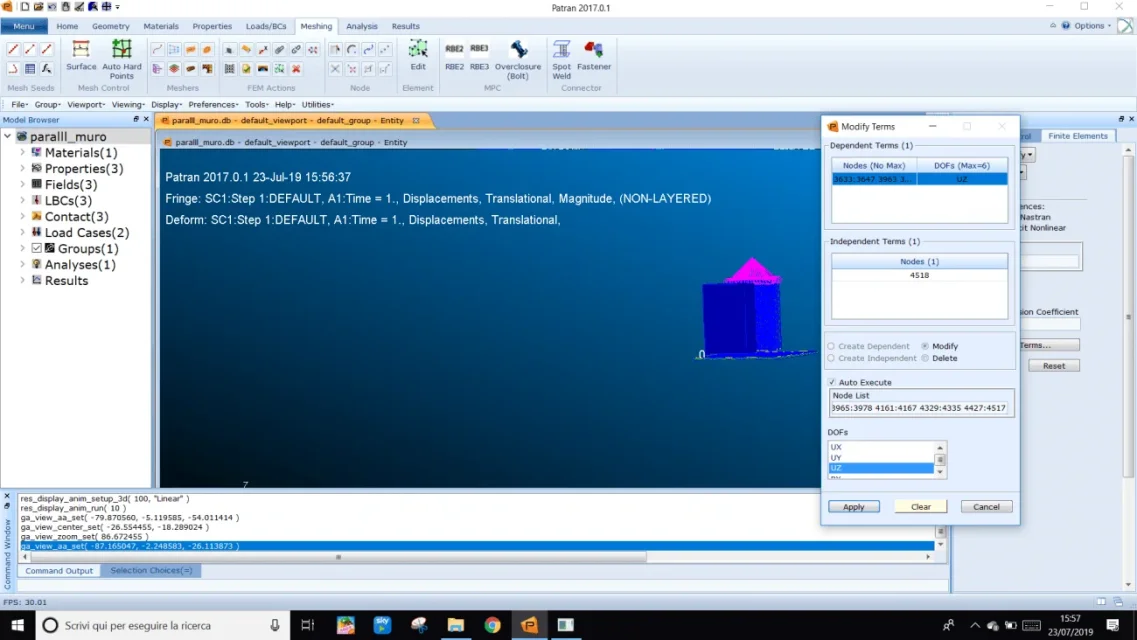
Task: Open the Element Edit tool
Action: point(418,55)
